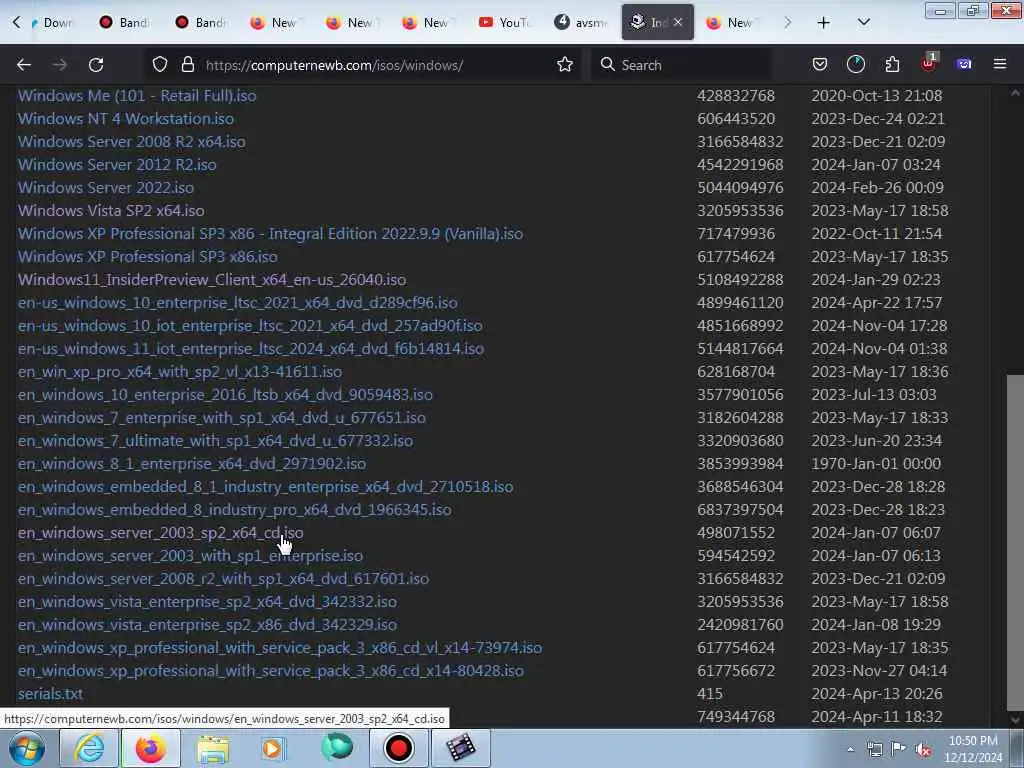View site security padlock info
The height and width of the screenshot is (768, 1024).
(x=188, y=65)
